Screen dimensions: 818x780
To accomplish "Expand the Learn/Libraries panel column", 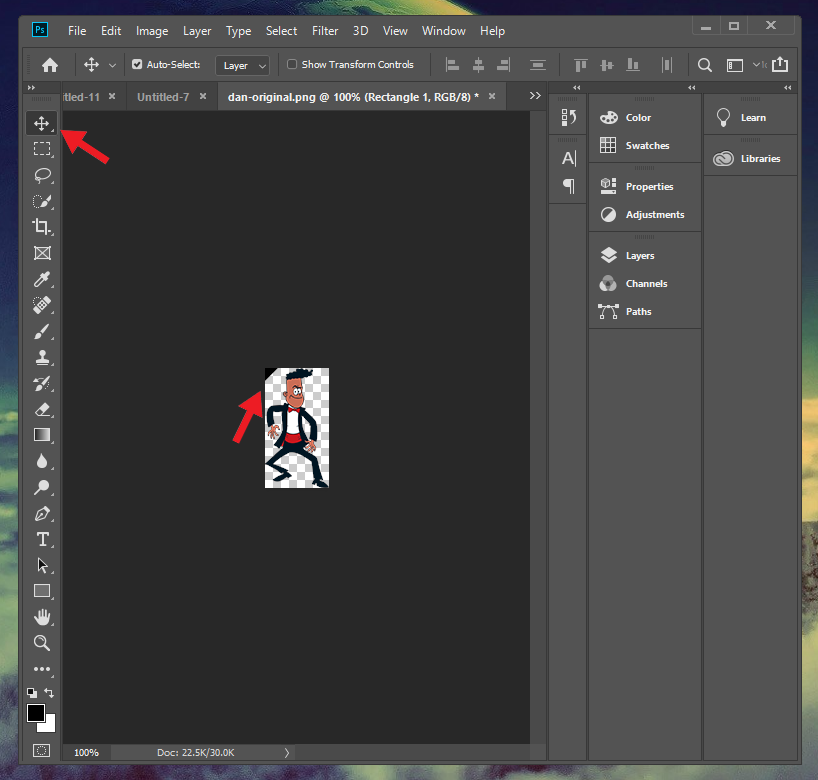I will coord(788,88).
